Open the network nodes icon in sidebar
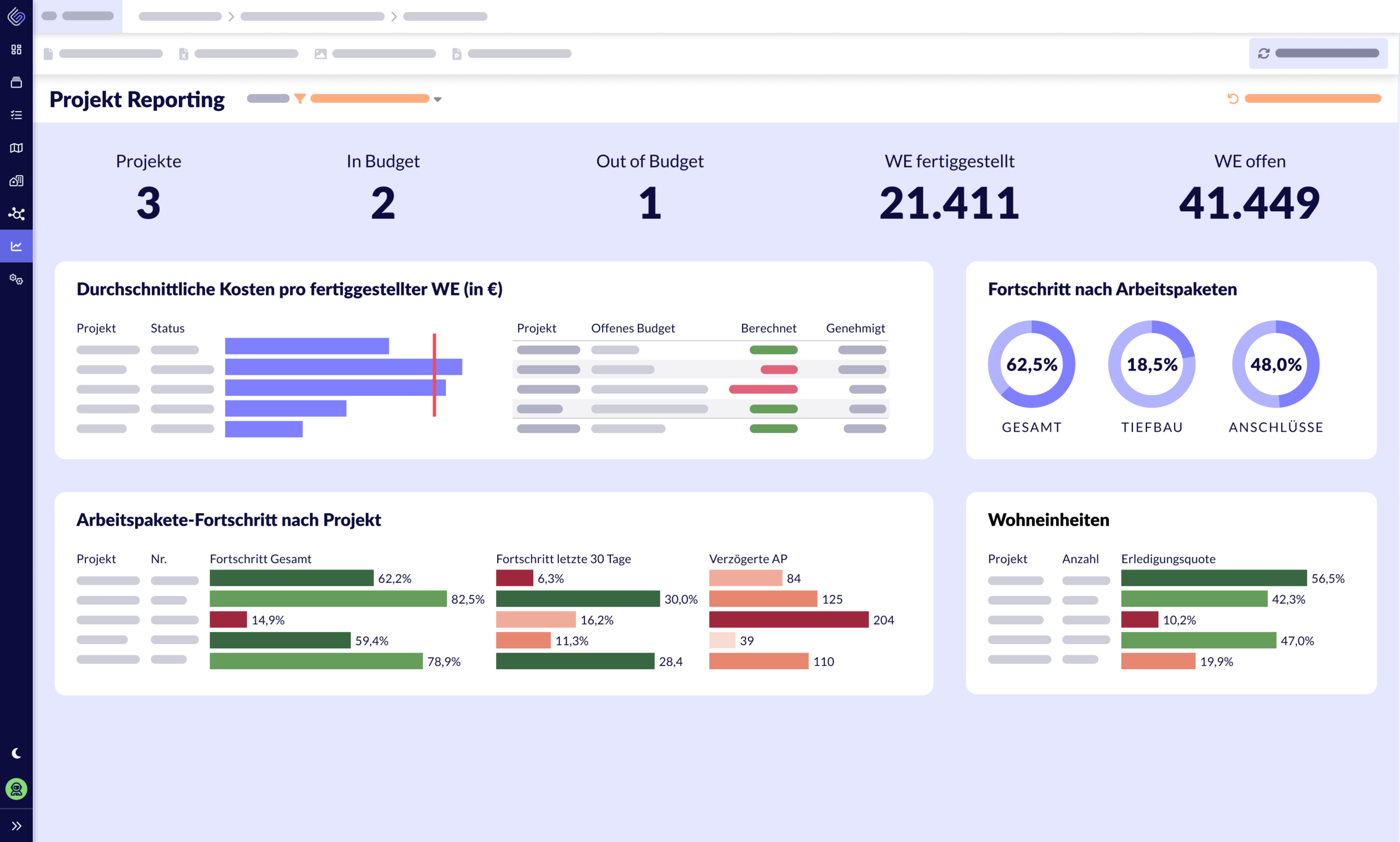This screenshot has width=1400, height=842. tap(16, 214)
